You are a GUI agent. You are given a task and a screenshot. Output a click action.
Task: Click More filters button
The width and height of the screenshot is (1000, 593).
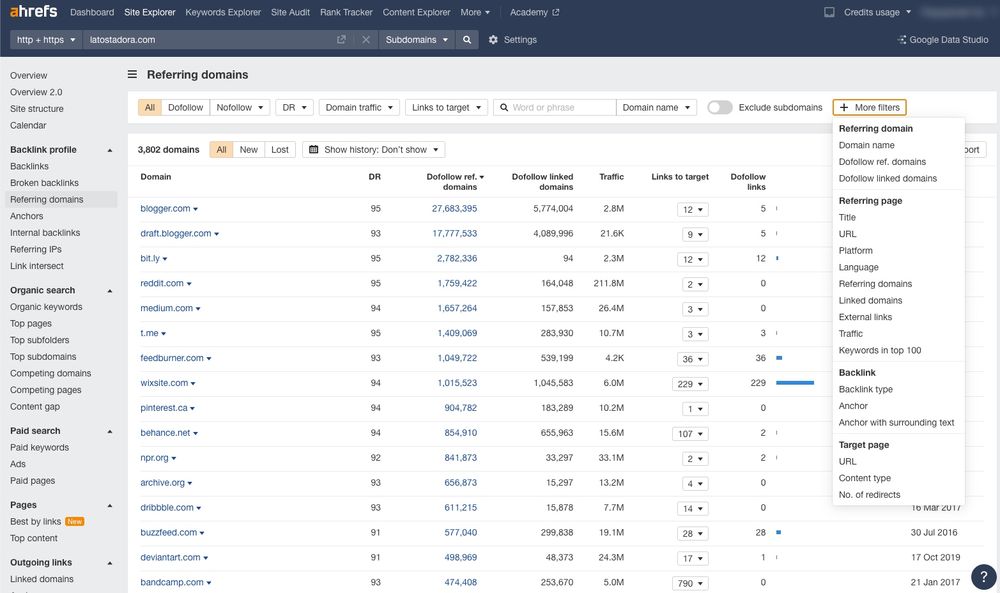(869, 106)
